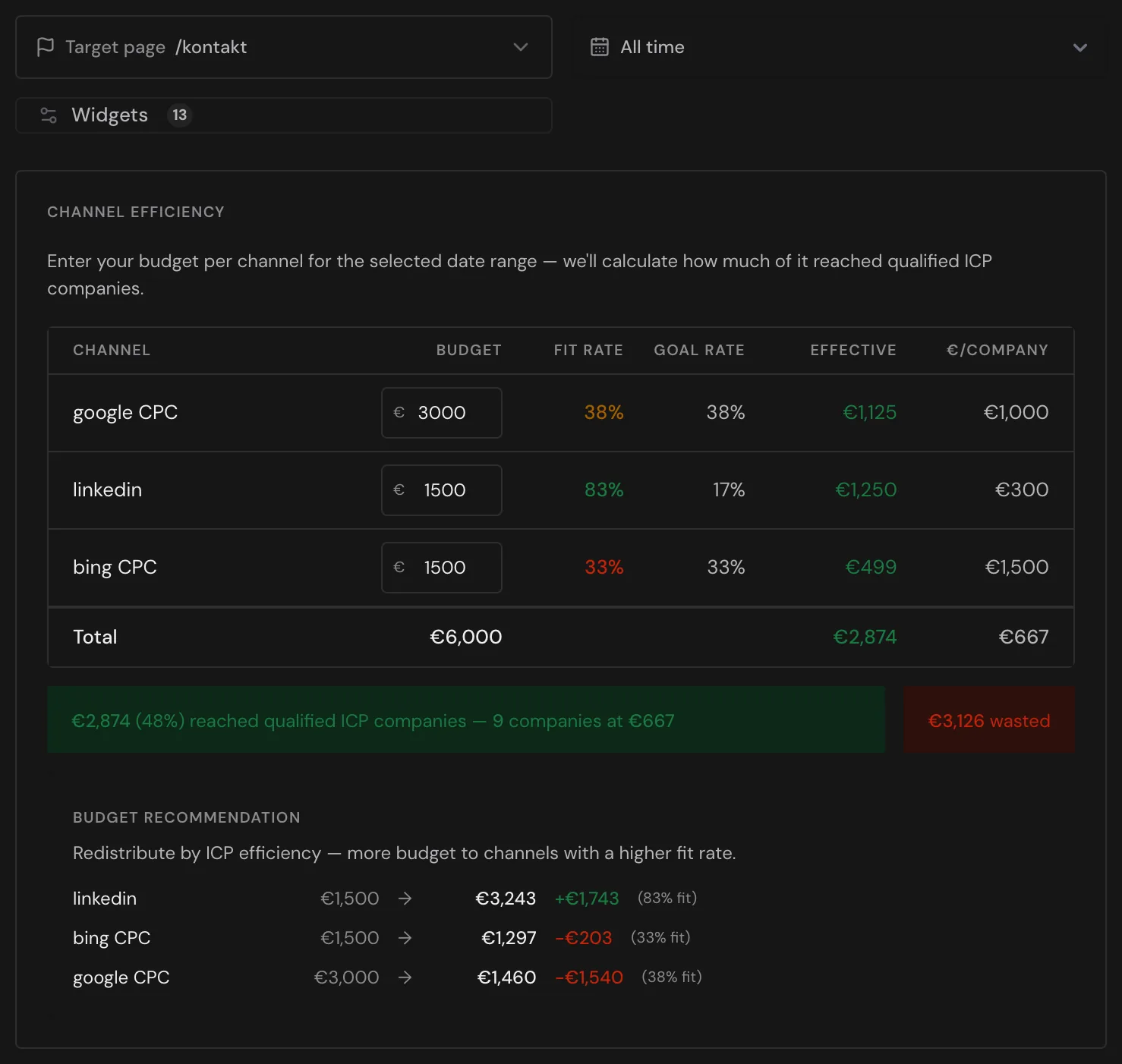Click the €1,297 recommended bing CPC budget
1122x1064 pixels.
coord(509,938)
